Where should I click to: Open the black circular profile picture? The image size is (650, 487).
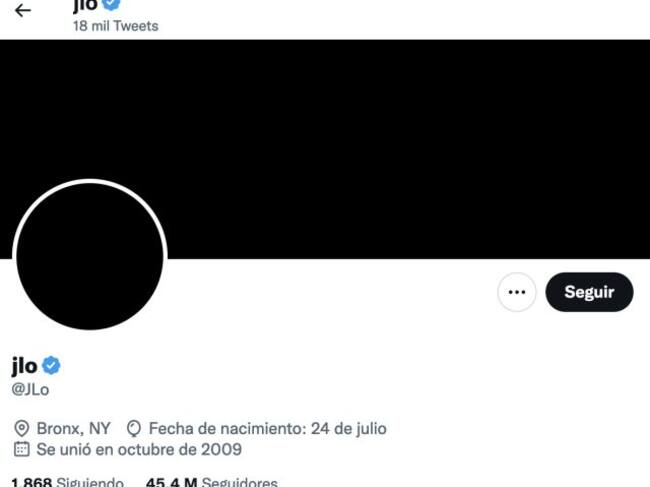(90, 256)
